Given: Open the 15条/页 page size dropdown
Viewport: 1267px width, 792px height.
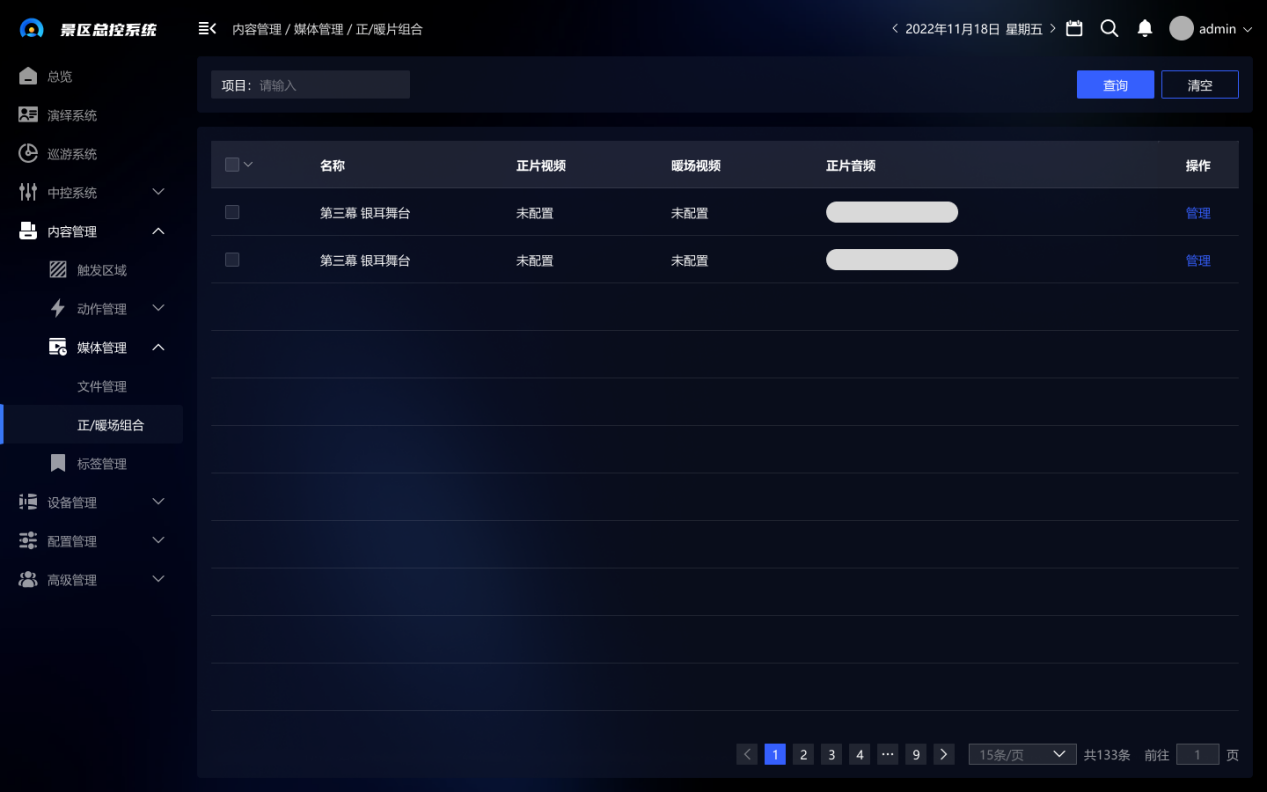Looking at the screenshot, I should 1022,755.
